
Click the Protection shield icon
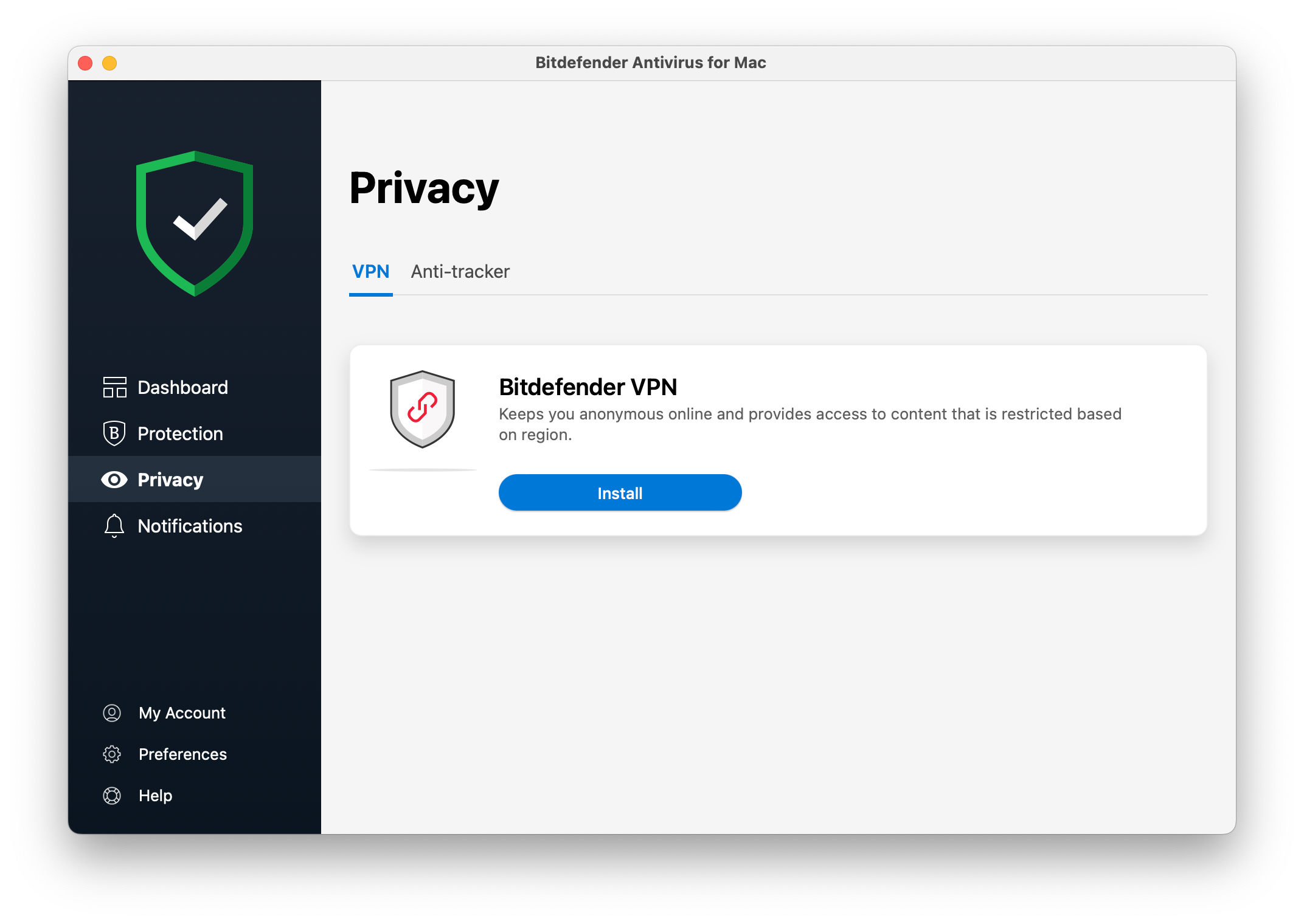click(x=114, y=433)
